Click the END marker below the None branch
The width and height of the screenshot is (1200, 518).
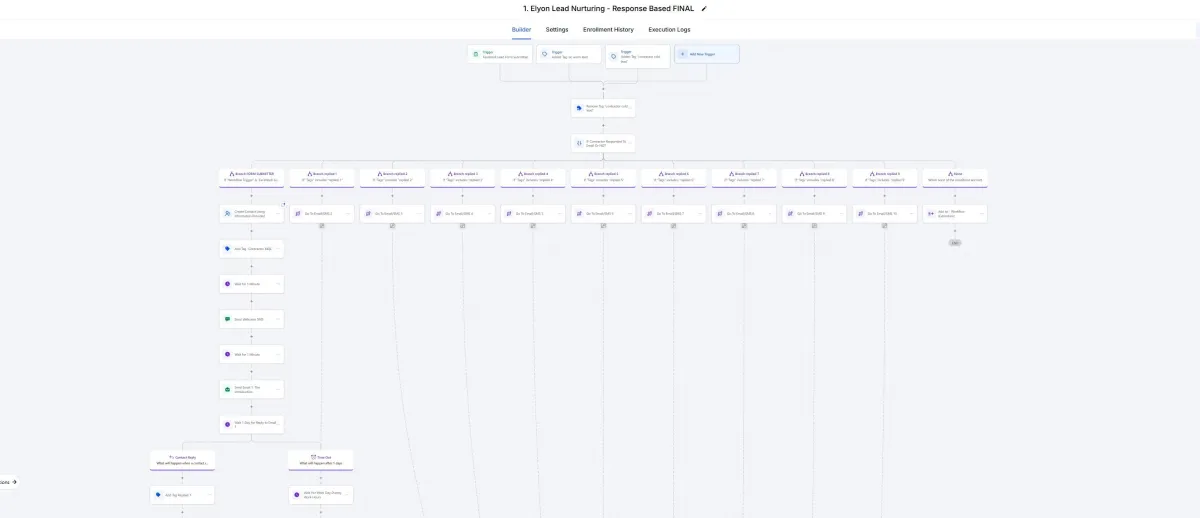[955, 243]
